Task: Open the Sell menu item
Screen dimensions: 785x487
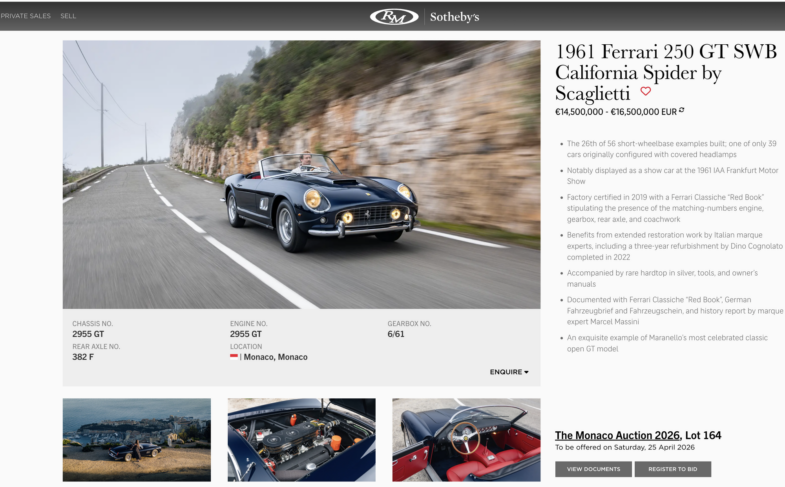Action: pyautogui.click(x=68, y=16)
